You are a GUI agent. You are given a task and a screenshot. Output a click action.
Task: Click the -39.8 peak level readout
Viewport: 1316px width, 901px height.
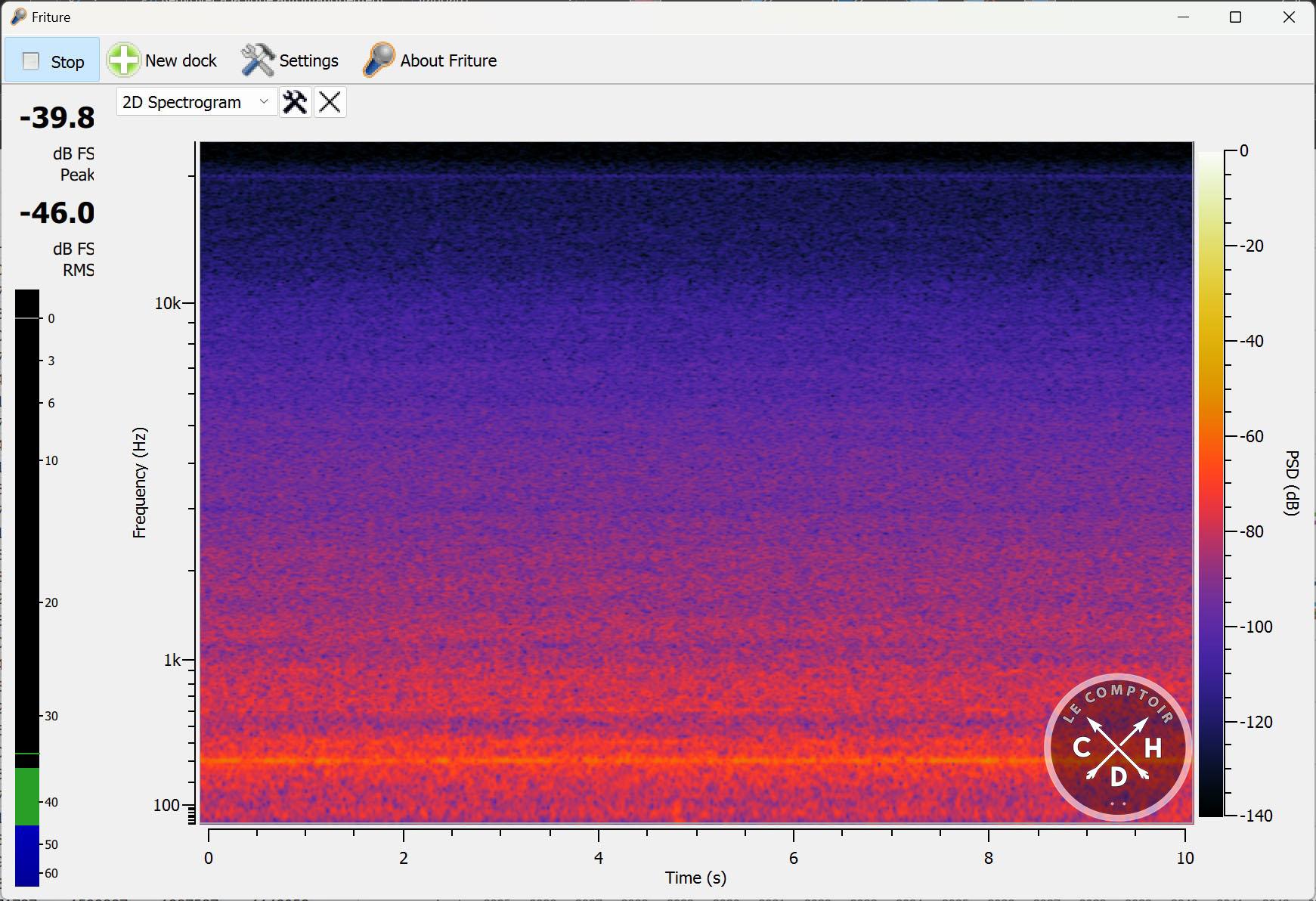click(x=57, y=118)
